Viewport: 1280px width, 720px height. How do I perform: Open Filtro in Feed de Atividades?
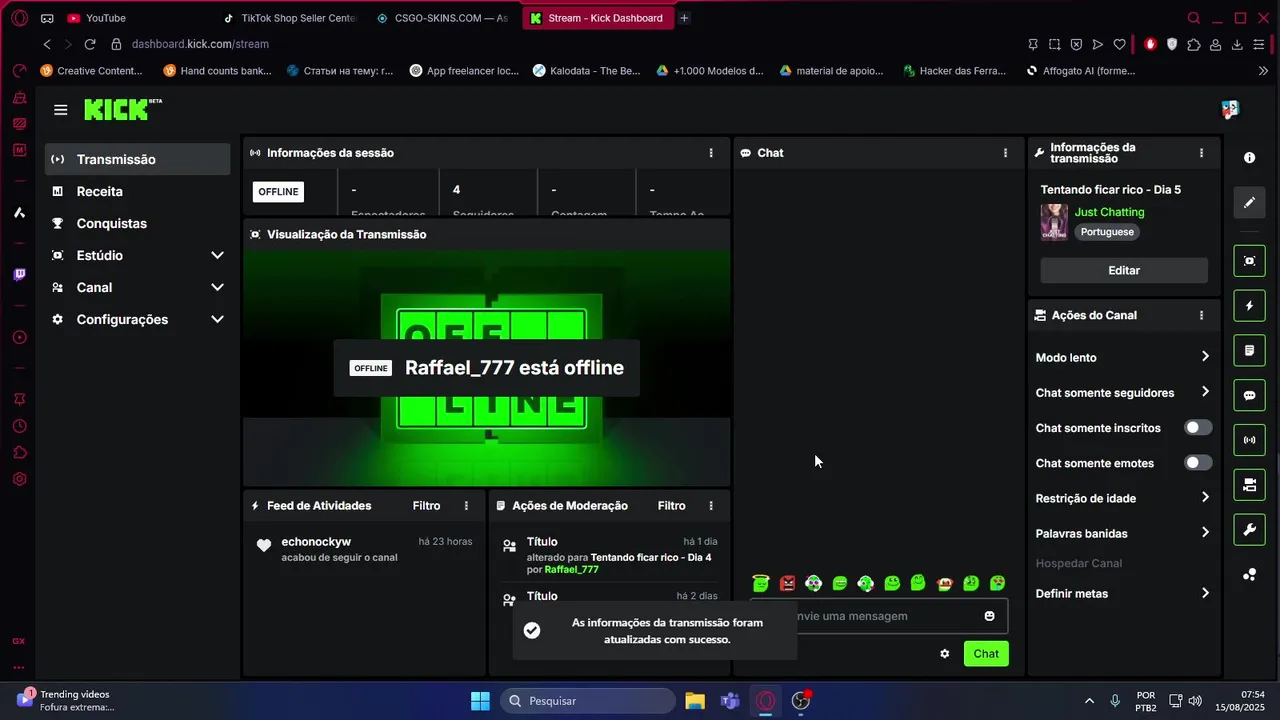click(426, 506)
